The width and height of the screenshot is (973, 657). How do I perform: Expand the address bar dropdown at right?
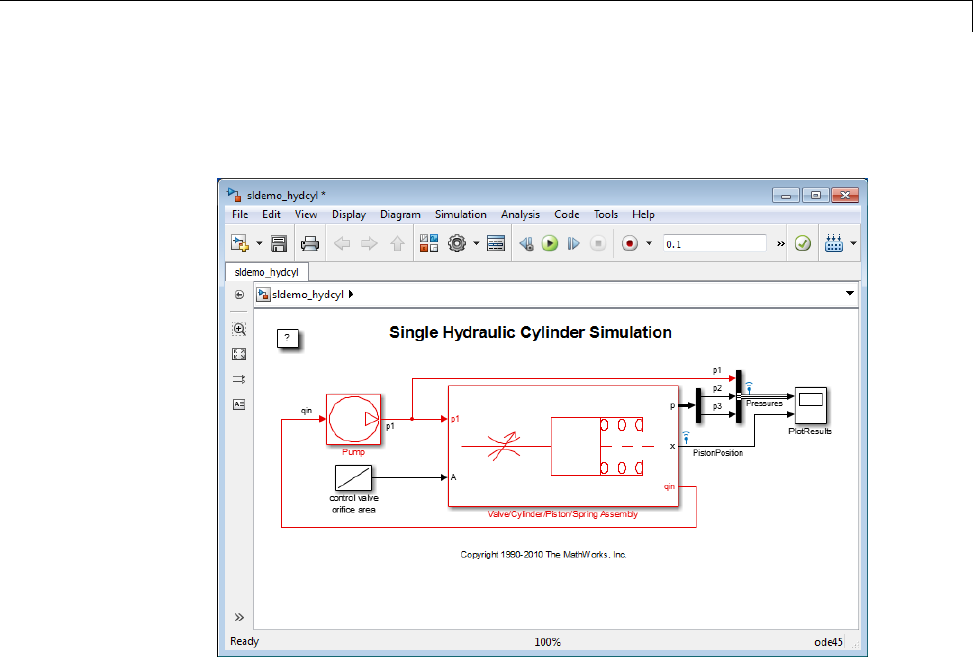point(850,294)
